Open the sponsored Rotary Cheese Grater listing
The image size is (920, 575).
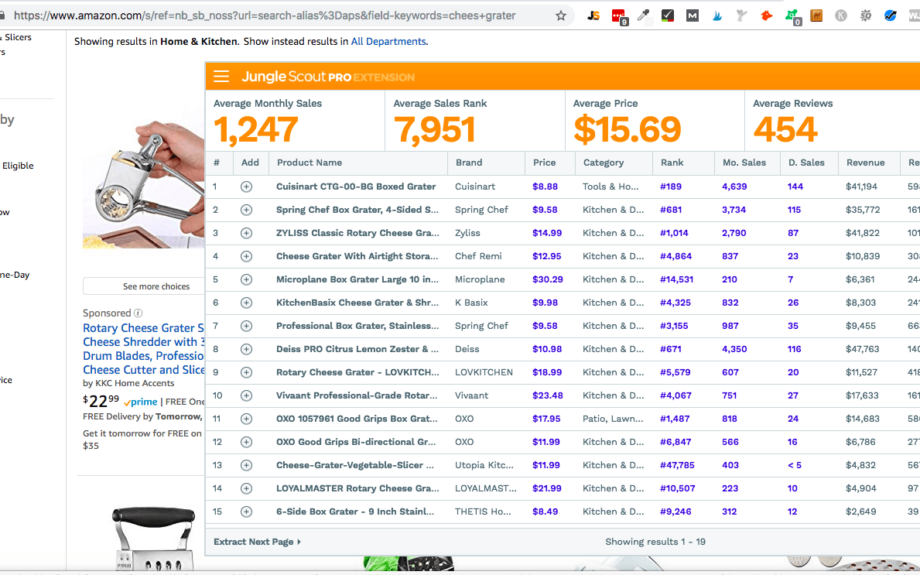(143, 349)
